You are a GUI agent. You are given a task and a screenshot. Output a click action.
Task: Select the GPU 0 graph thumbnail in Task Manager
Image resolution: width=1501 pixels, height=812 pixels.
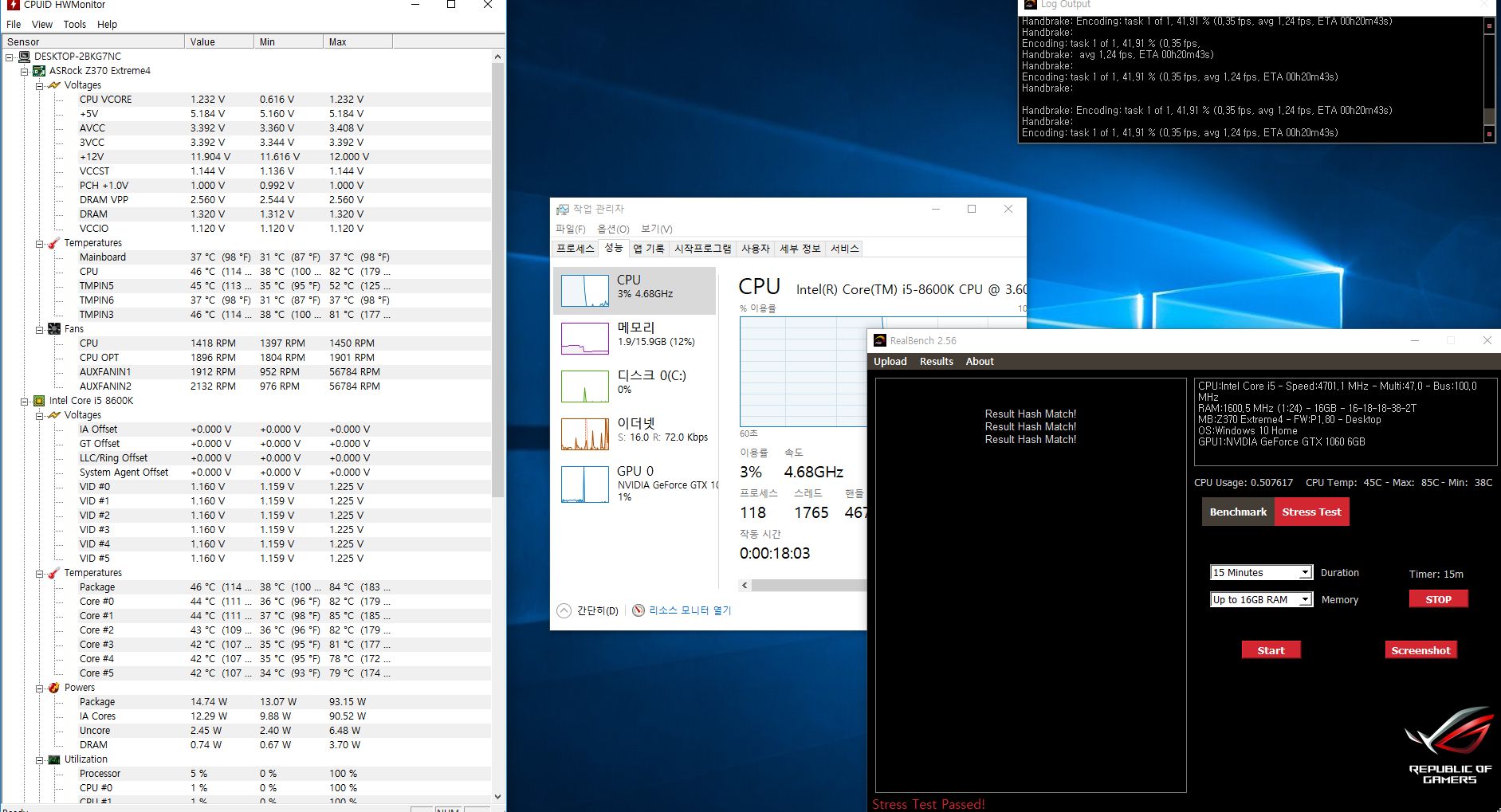pyautogui.click(x=585, y=484)
